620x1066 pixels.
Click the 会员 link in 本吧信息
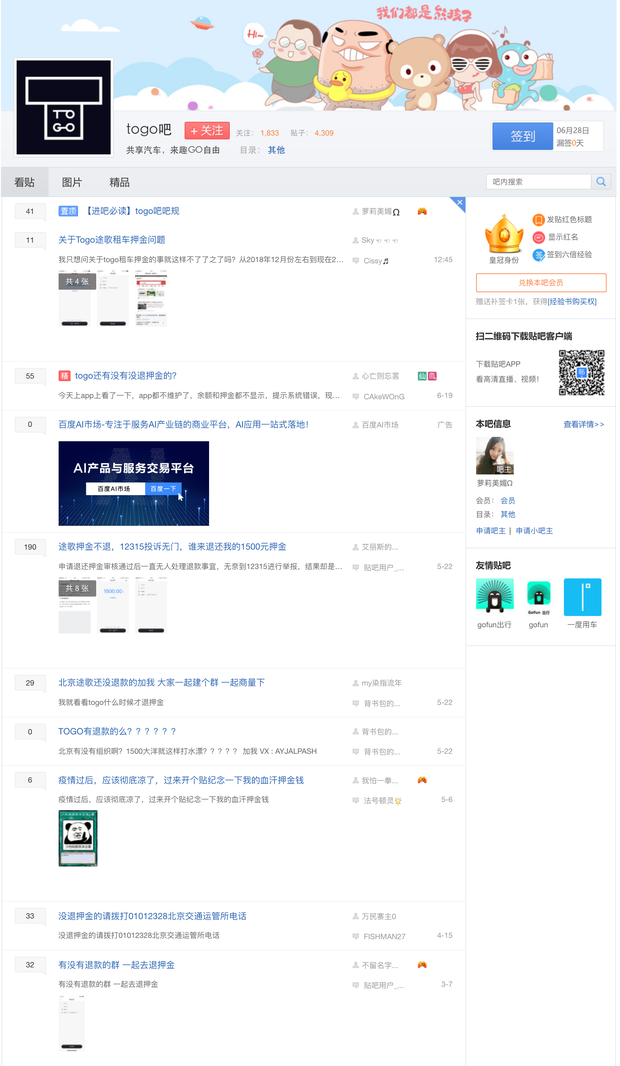[508, 500]
